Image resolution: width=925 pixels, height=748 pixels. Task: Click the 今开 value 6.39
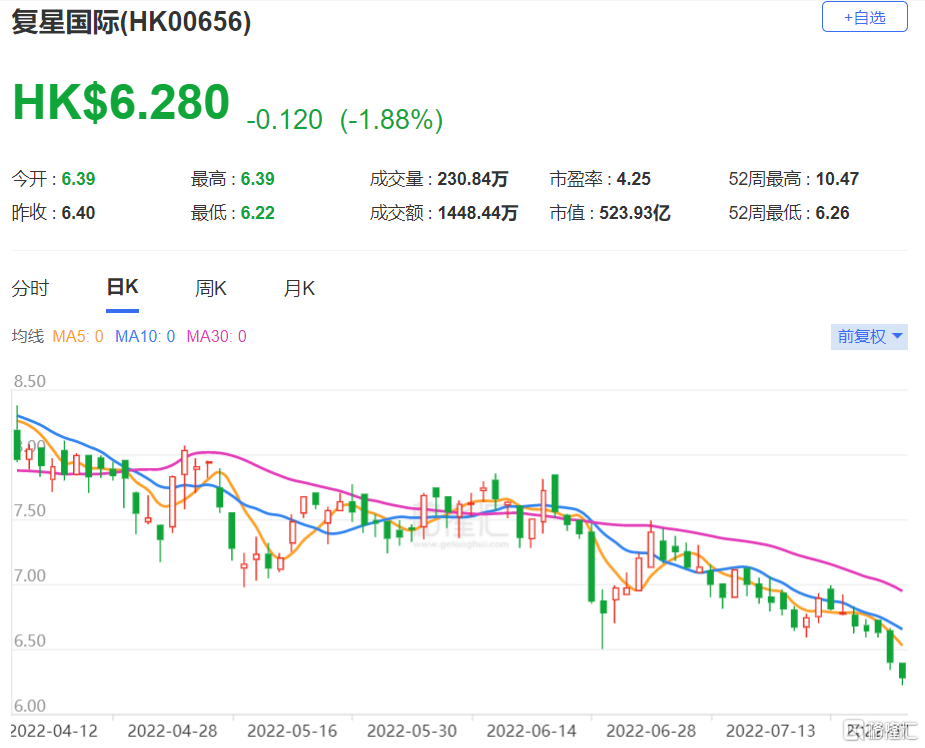(78, 179)
